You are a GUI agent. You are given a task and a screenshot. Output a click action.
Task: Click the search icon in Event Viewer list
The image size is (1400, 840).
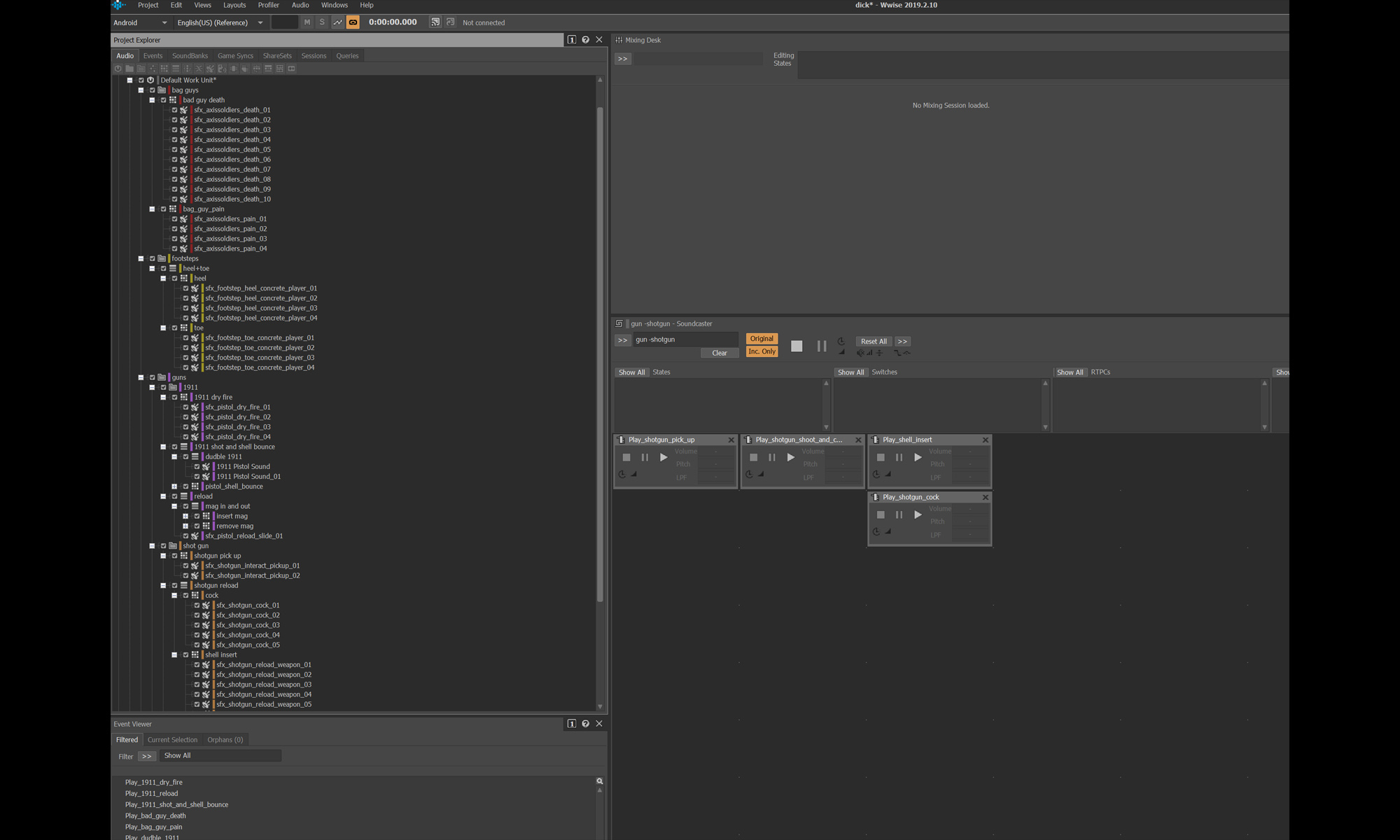[599, 781]
